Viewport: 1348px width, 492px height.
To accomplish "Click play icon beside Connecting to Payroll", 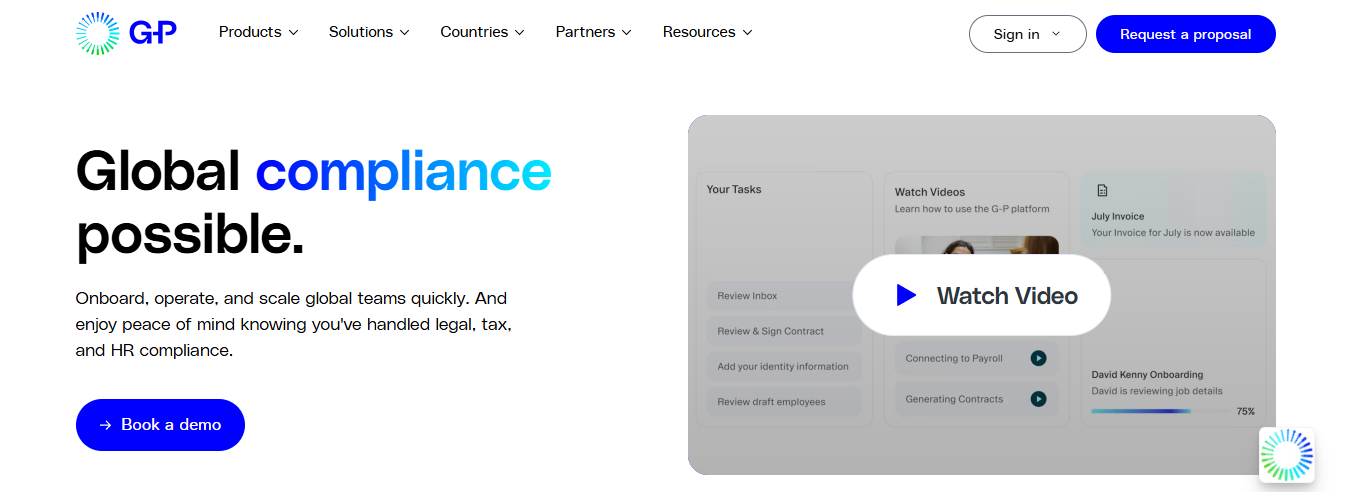I will pyautogui.click(x=1038, y=358).
